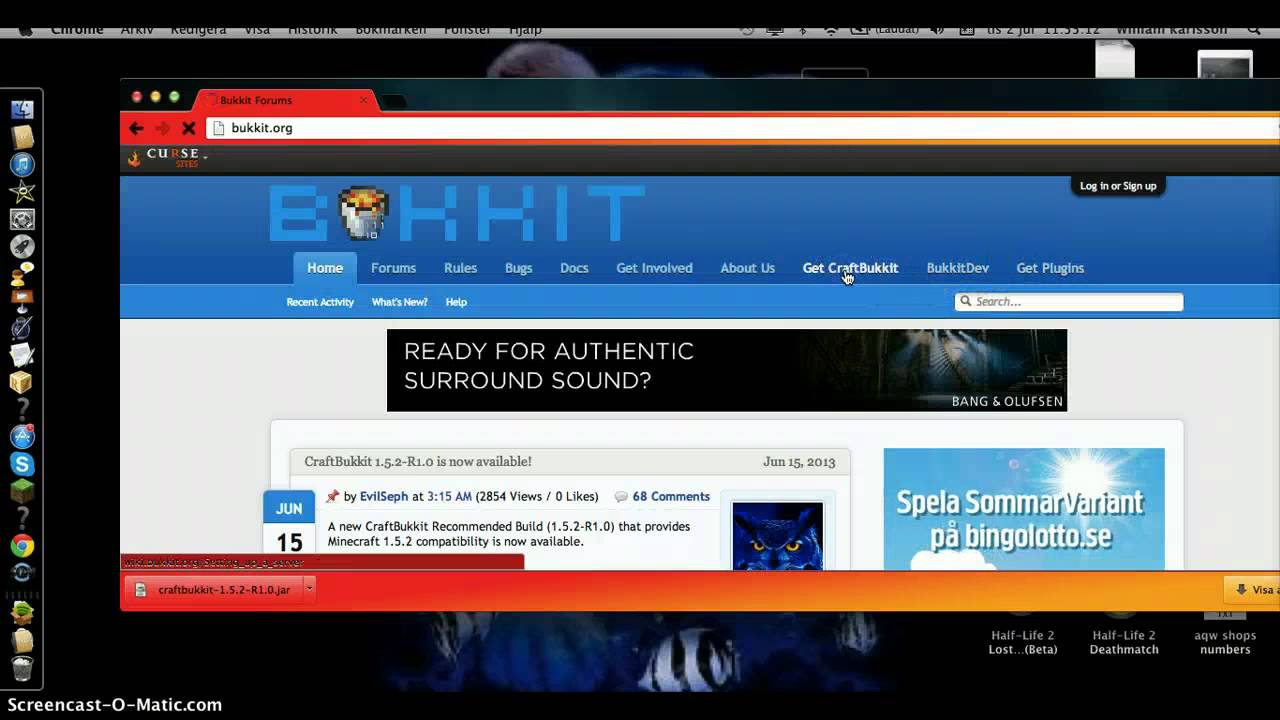Click the Bang & Olufsen banner ad
Screen dimensions: 1280x720
coord(727,370)
